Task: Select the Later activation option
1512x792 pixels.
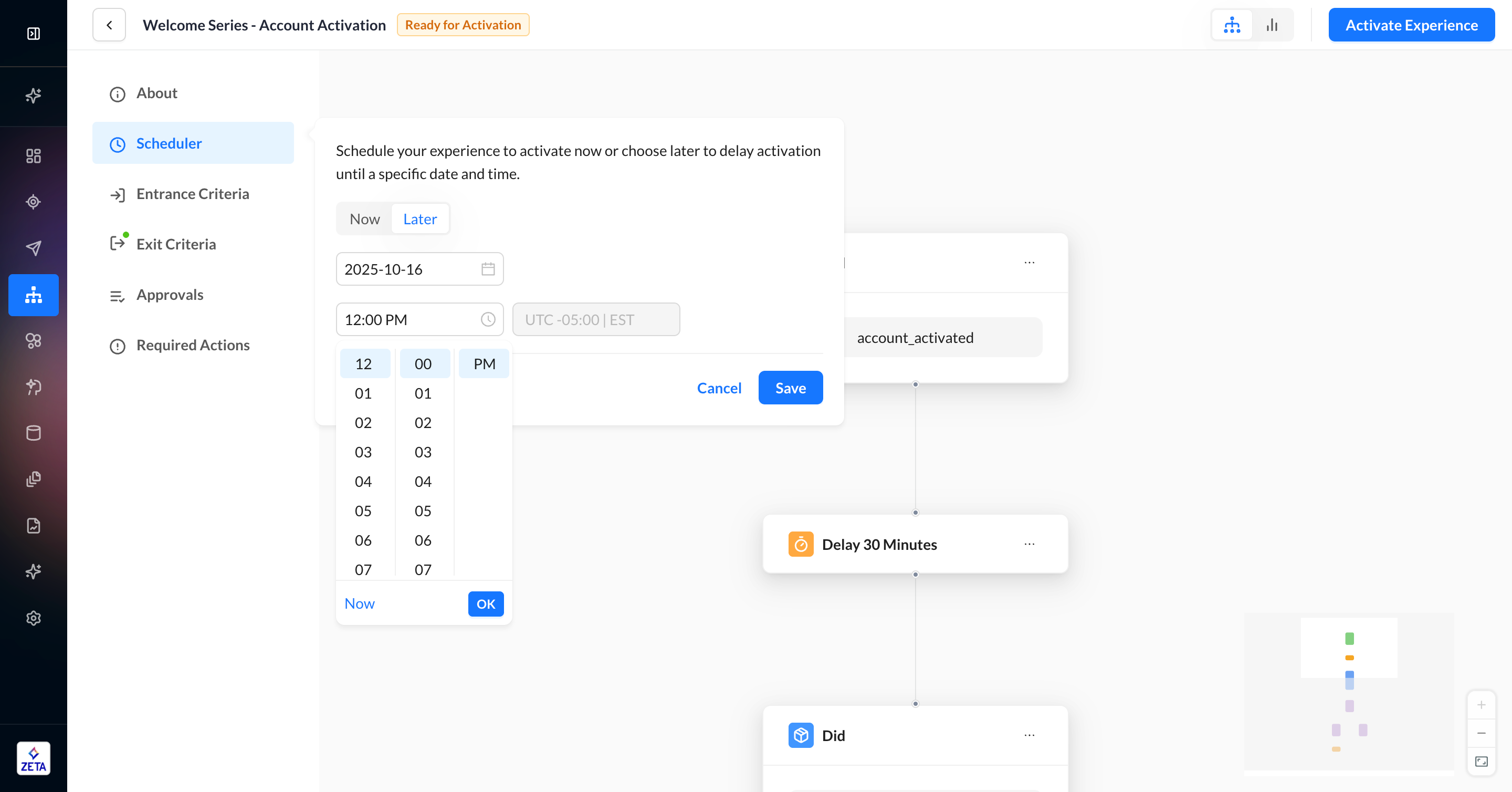Action: tap(419, 219)
